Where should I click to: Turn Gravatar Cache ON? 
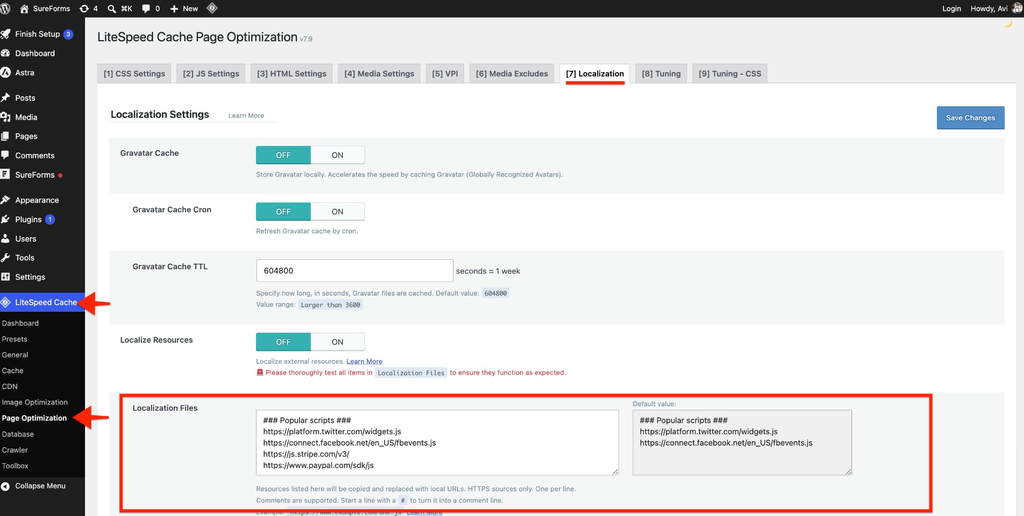click(x=337, y=155)
